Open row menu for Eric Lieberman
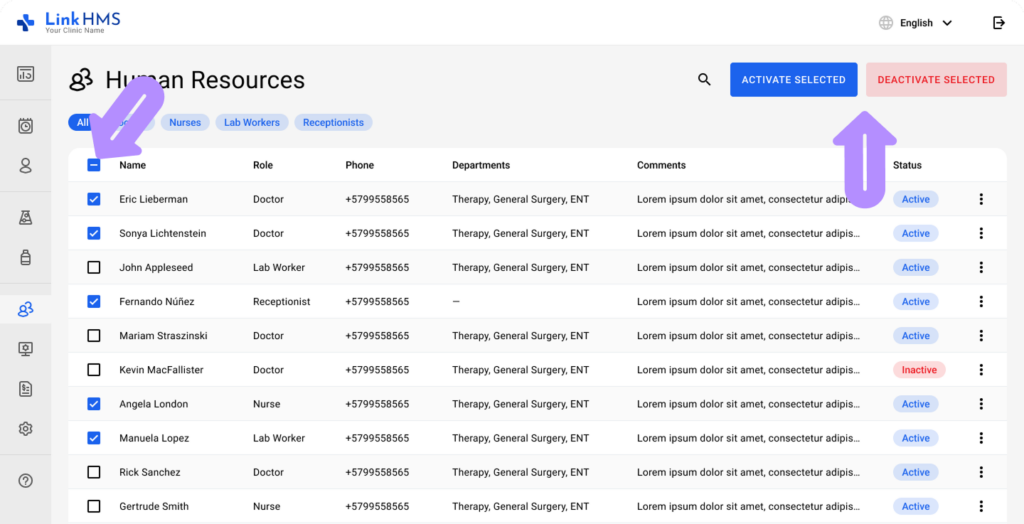This screenshot has height=524, width=1024. 981,199
